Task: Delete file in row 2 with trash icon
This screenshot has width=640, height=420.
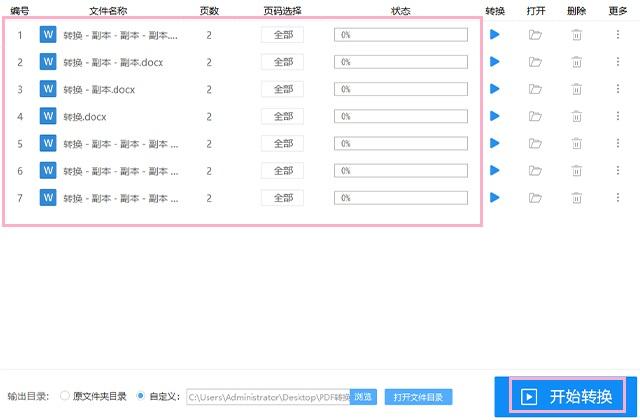Action: click(x=576, y=62)
